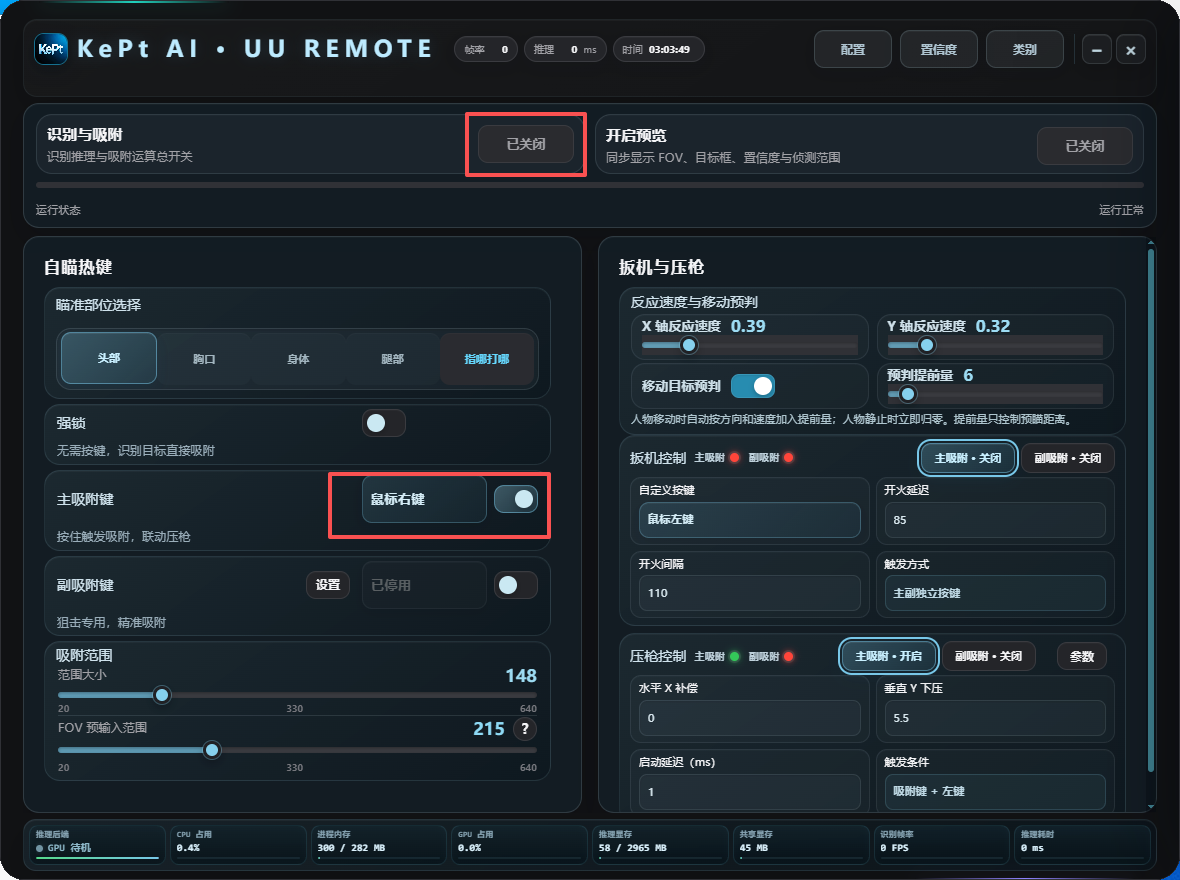Select 胸口 aim target
Image resolution: width=1180 pixels, height=880 pixels.
pyautogui.click(x=204, y=359)
